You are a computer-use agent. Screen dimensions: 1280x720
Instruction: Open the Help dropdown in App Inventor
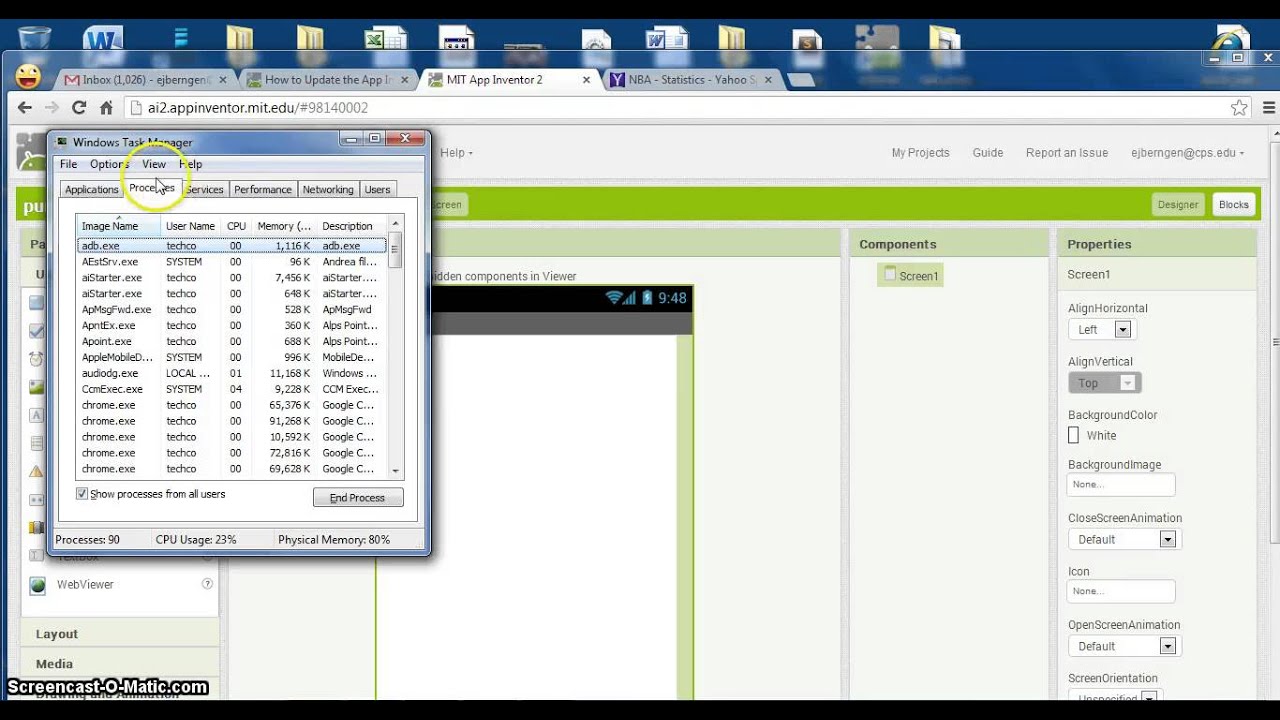pyautogui.click(x=456, y=153)
